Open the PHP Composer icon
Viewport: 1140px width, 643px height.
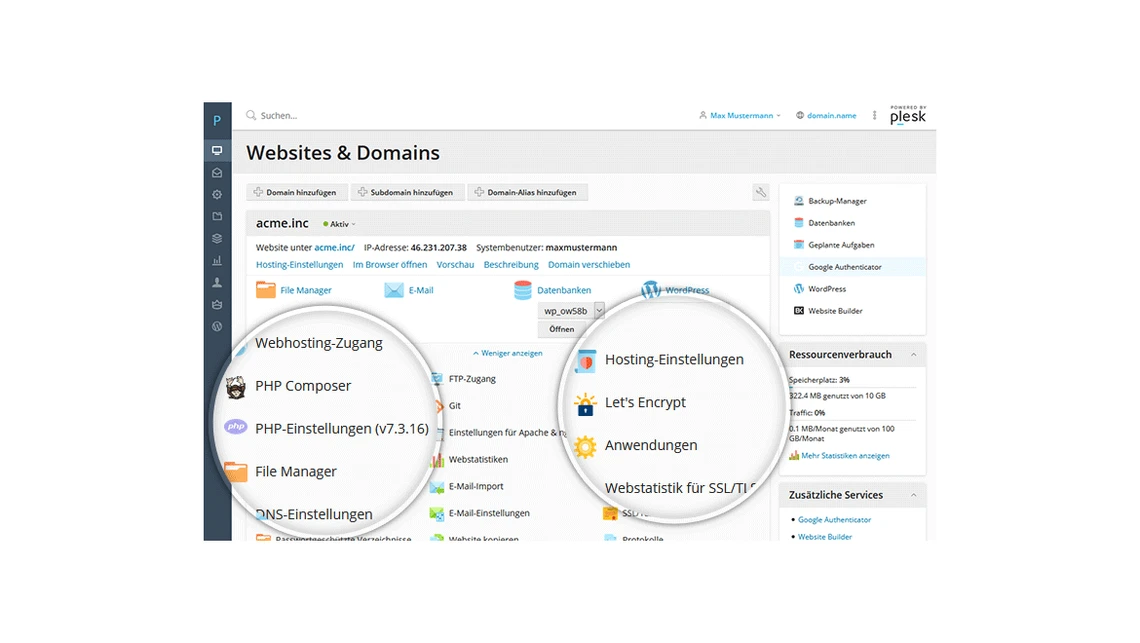point(236,386)
